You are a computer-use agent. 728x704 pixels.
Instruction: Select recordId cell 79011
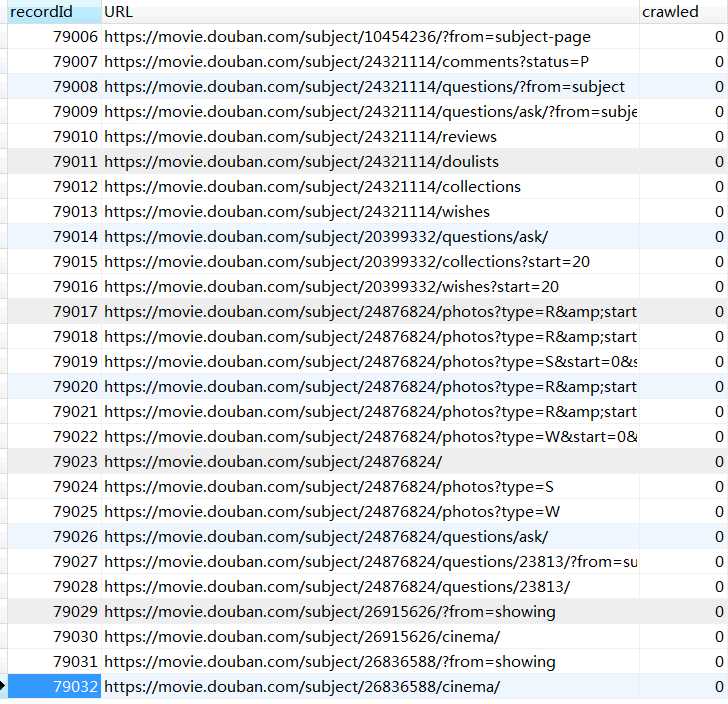coord(54,162)
